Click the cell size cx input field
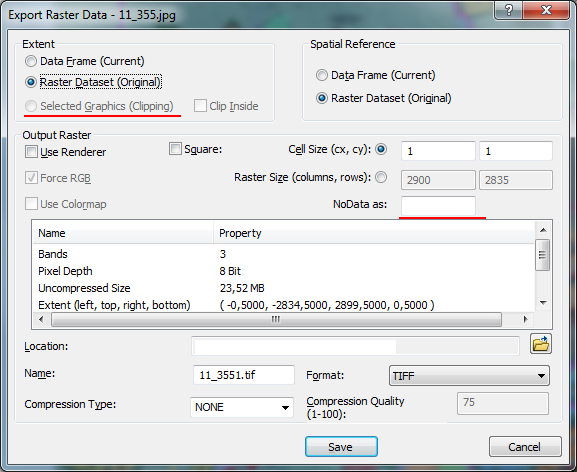 coord(438,151)
